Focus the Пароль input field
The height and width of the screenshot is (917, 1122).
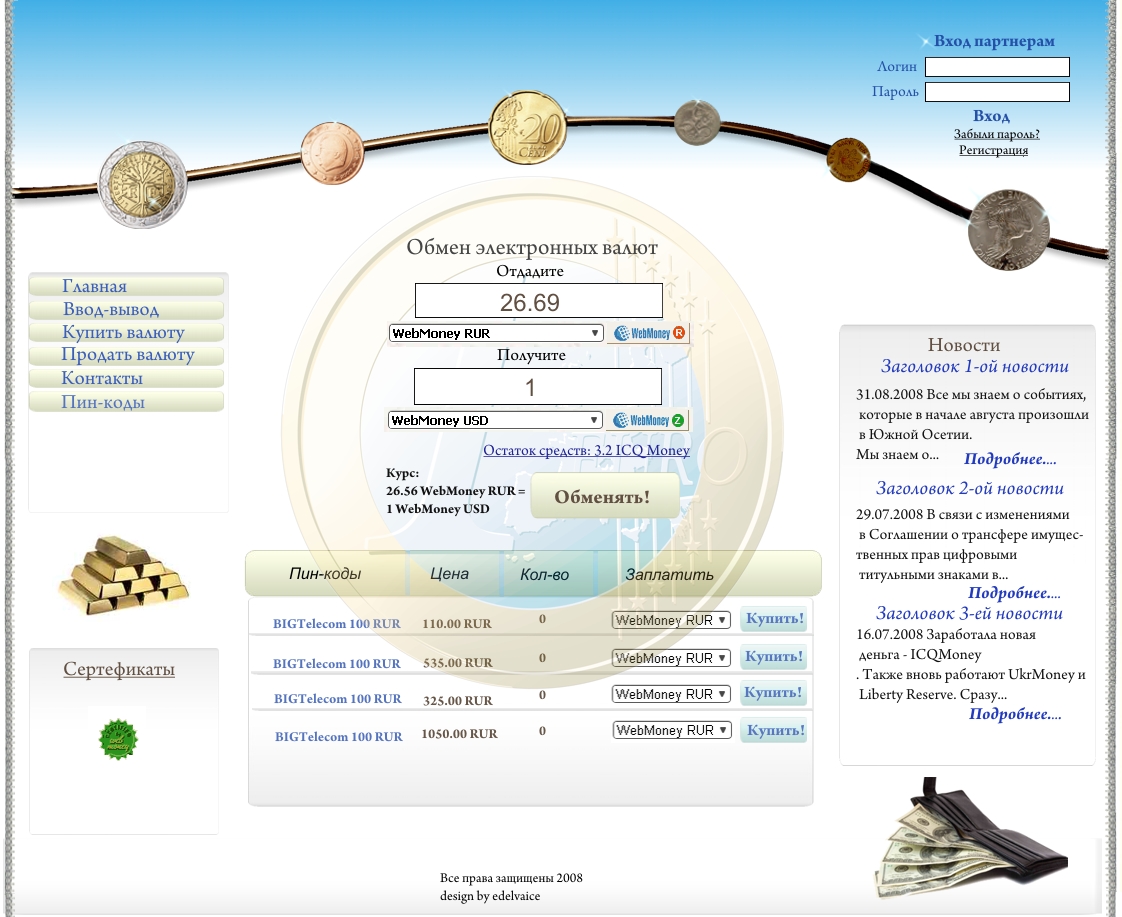[997, 92]
